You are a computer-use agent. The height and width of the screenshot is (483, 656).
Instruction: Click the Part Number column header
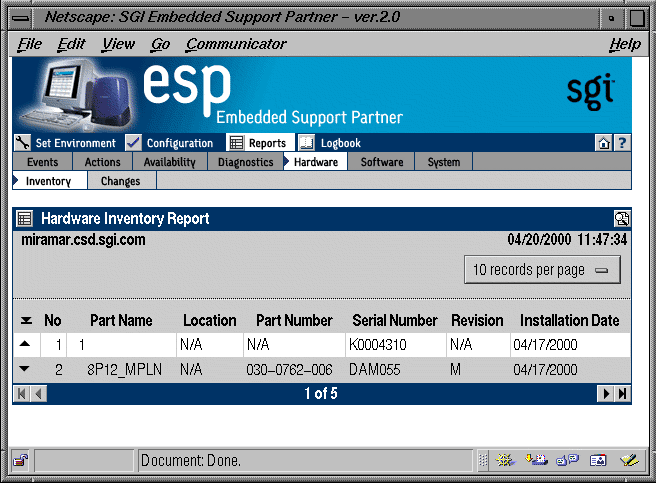(x=294, y=321)
